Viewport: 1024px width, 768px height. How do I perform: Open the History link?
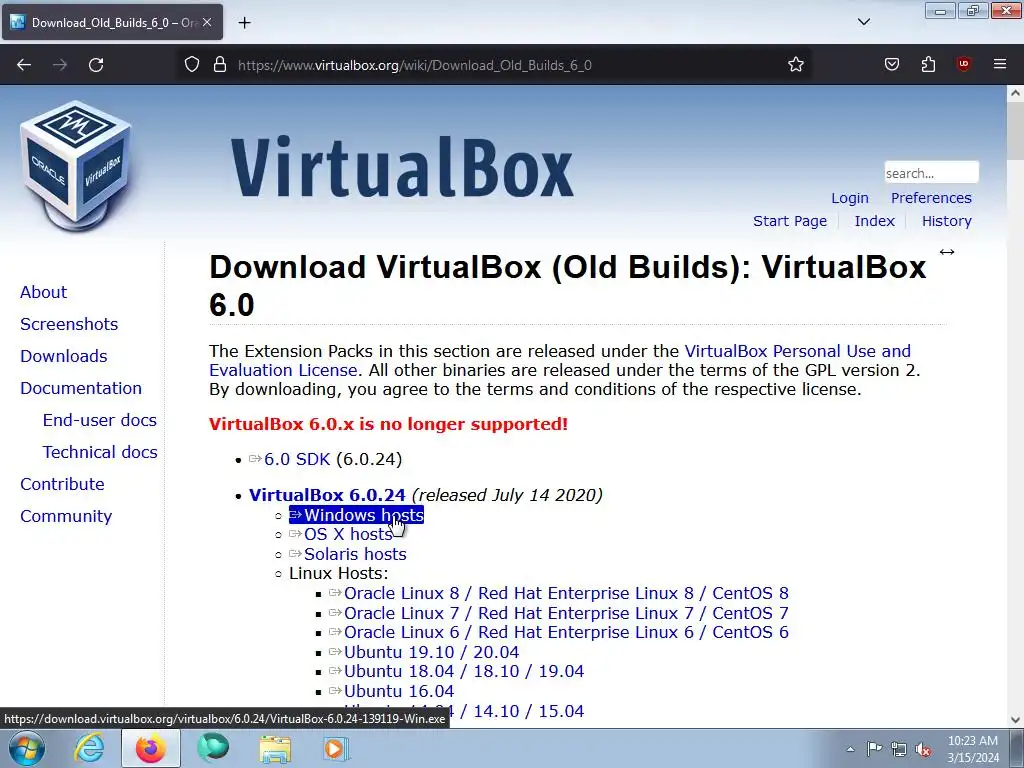946,221
